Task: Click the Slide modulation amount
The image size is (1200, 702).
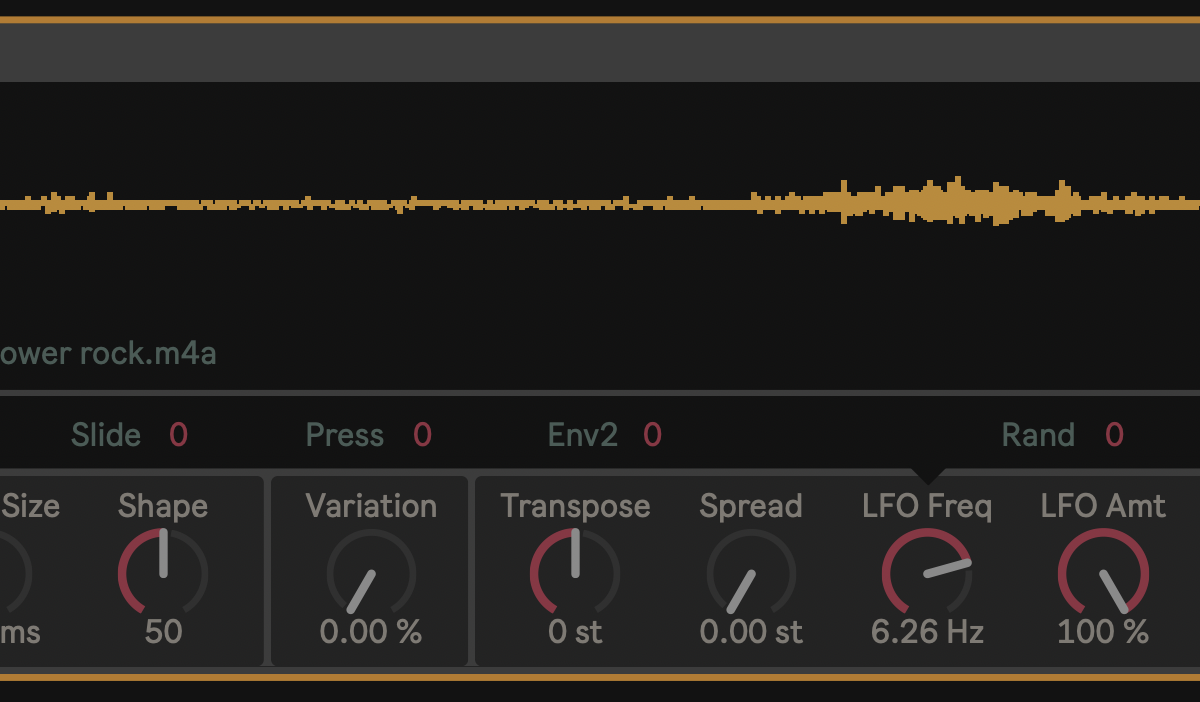Action: pyautogui.click(x=178, y=435)
